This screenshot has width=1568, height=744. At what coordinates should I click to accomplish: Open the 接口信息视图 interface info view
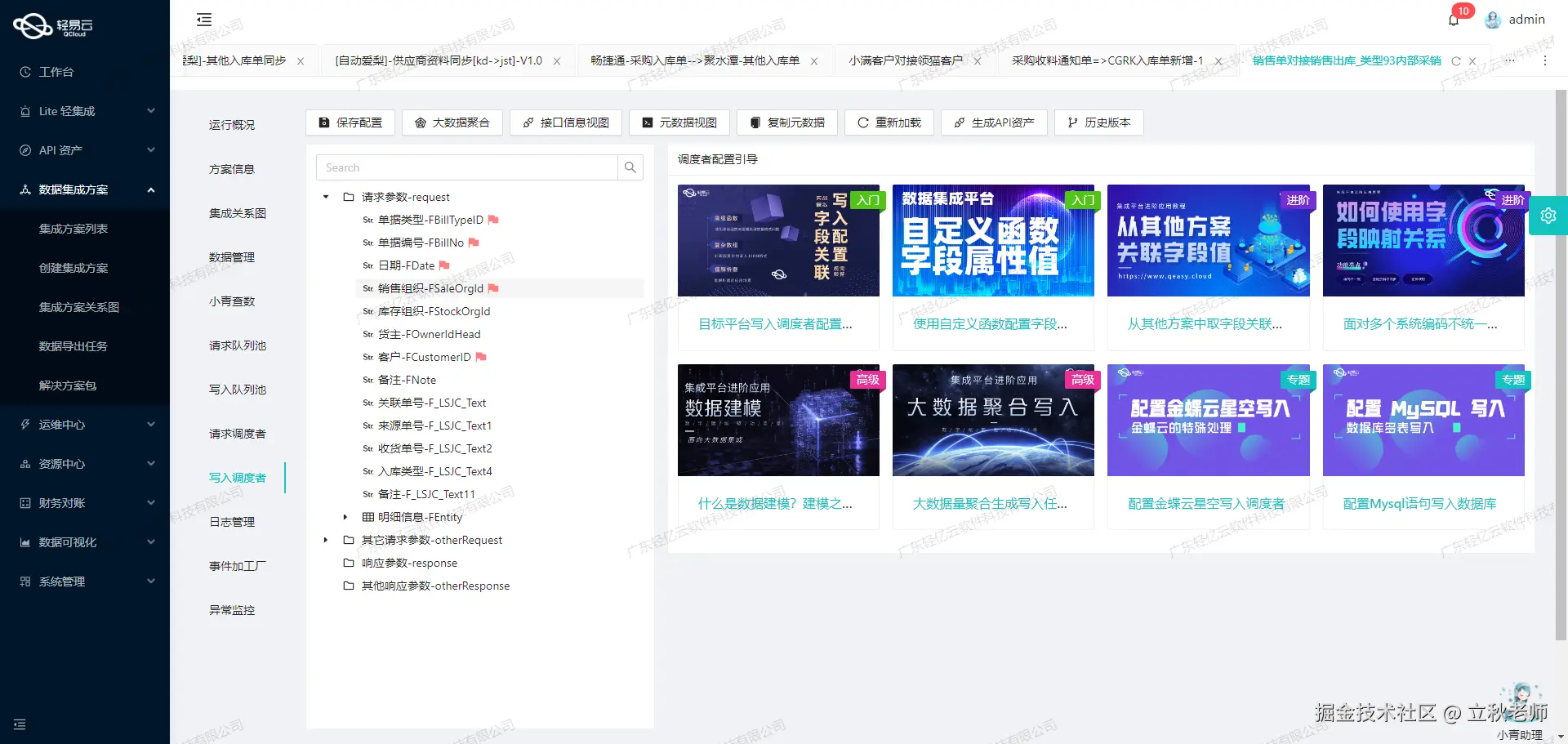(565, 123)
